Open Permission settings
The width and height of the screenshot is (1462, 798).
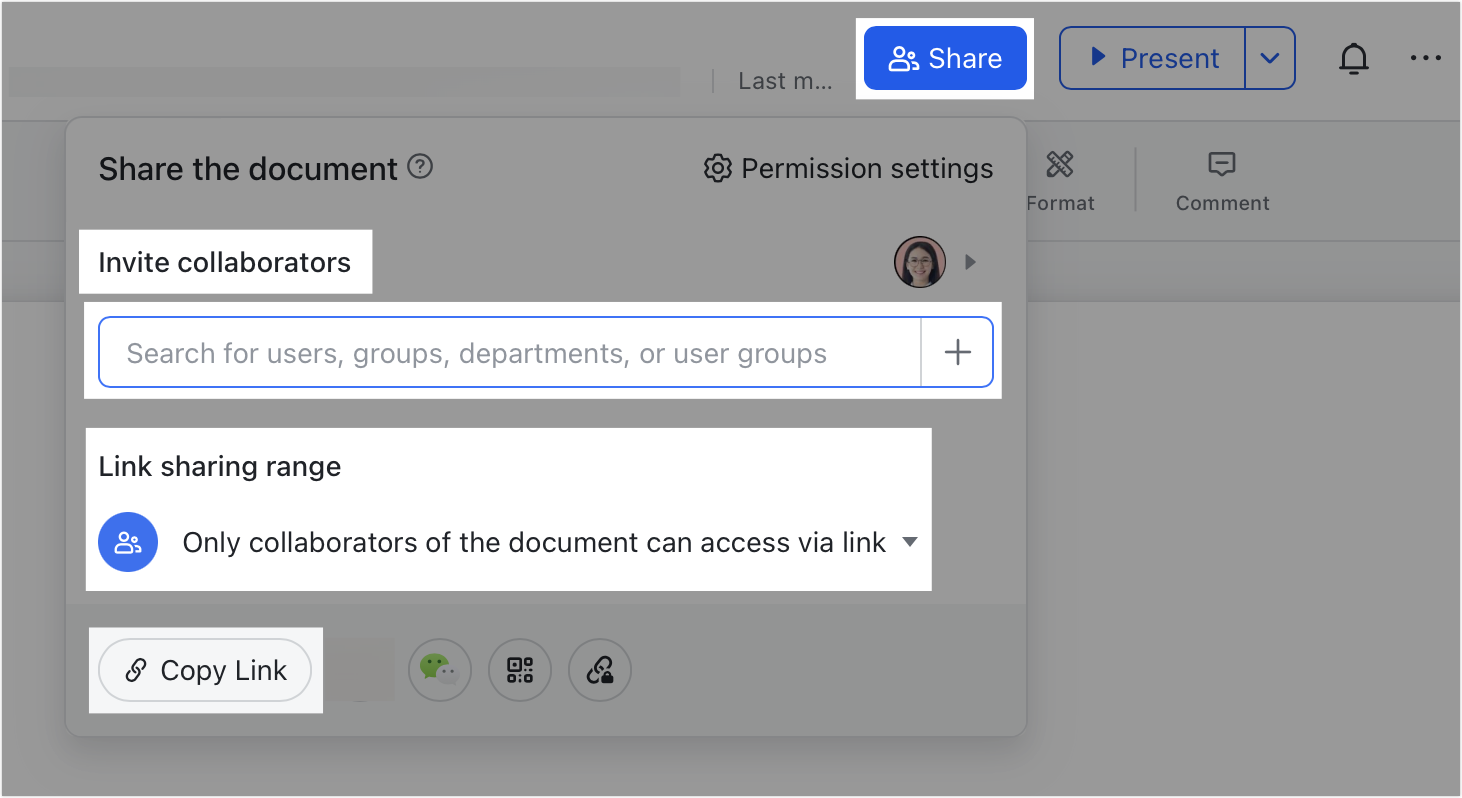point(848,168)
